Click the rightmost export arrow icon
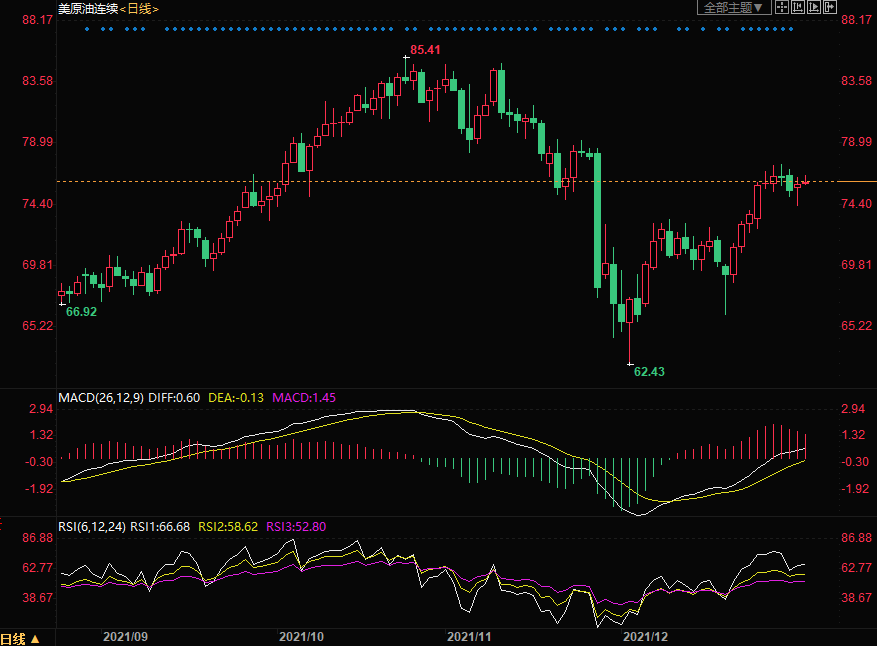This screenshot has height=646, width=877. (x=830, y=8)
